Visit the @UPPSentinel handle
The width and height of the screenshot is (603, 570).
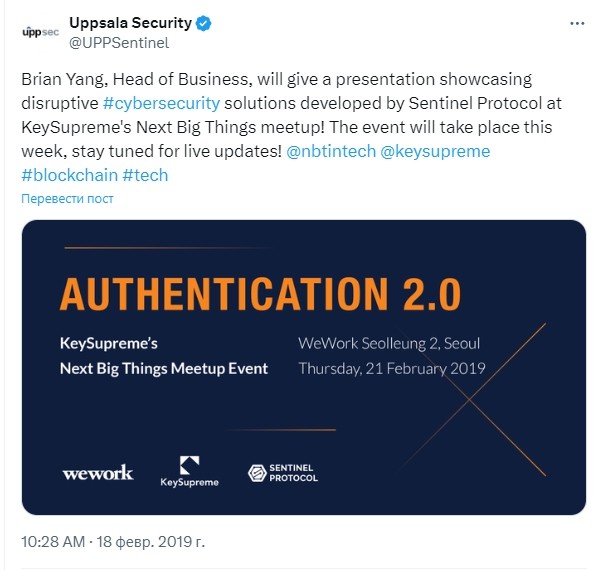(119, 43)
